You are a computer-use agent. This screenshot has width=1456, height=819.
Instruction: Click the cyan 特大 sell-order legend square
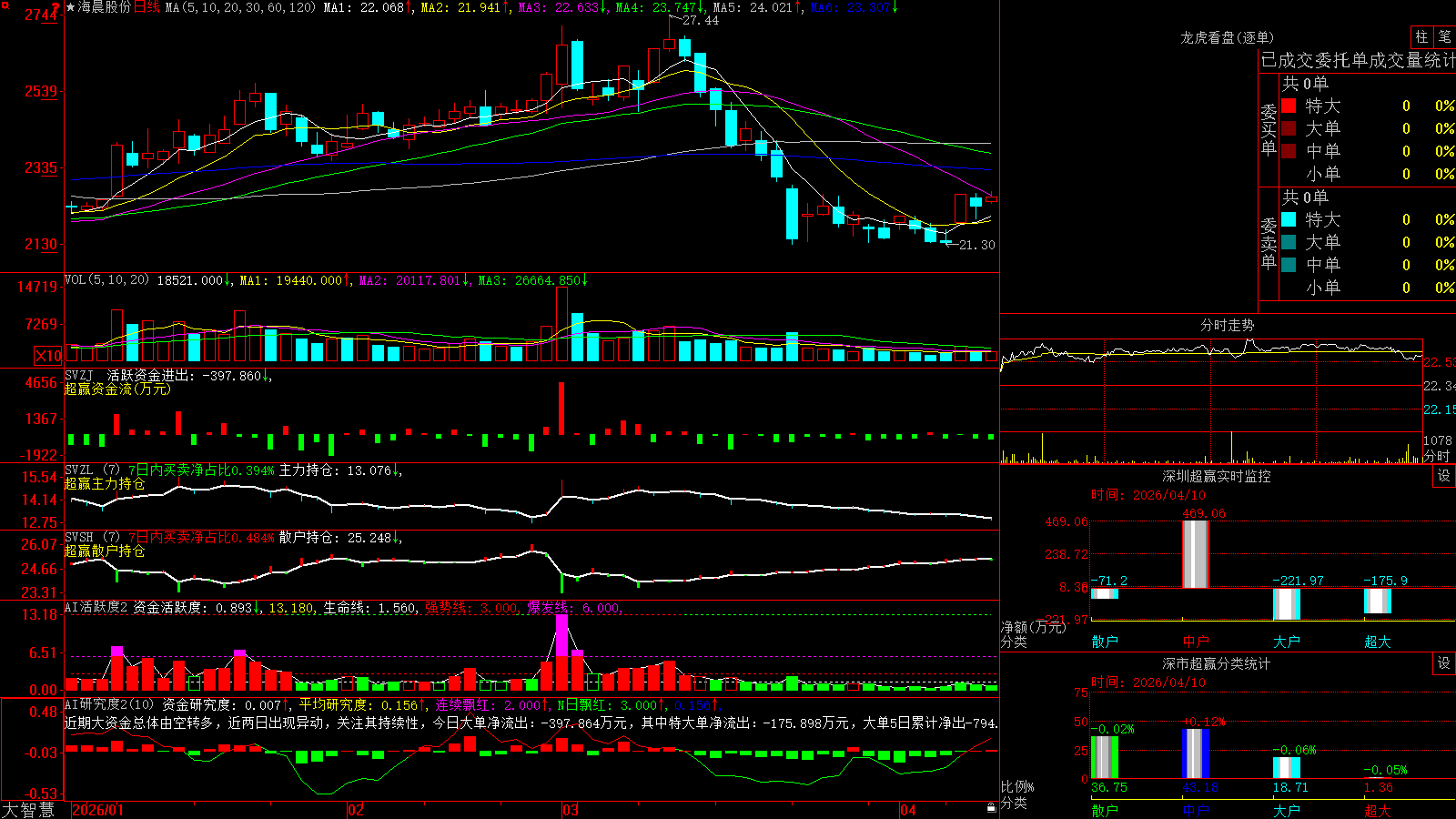(x=1289, y=219)
